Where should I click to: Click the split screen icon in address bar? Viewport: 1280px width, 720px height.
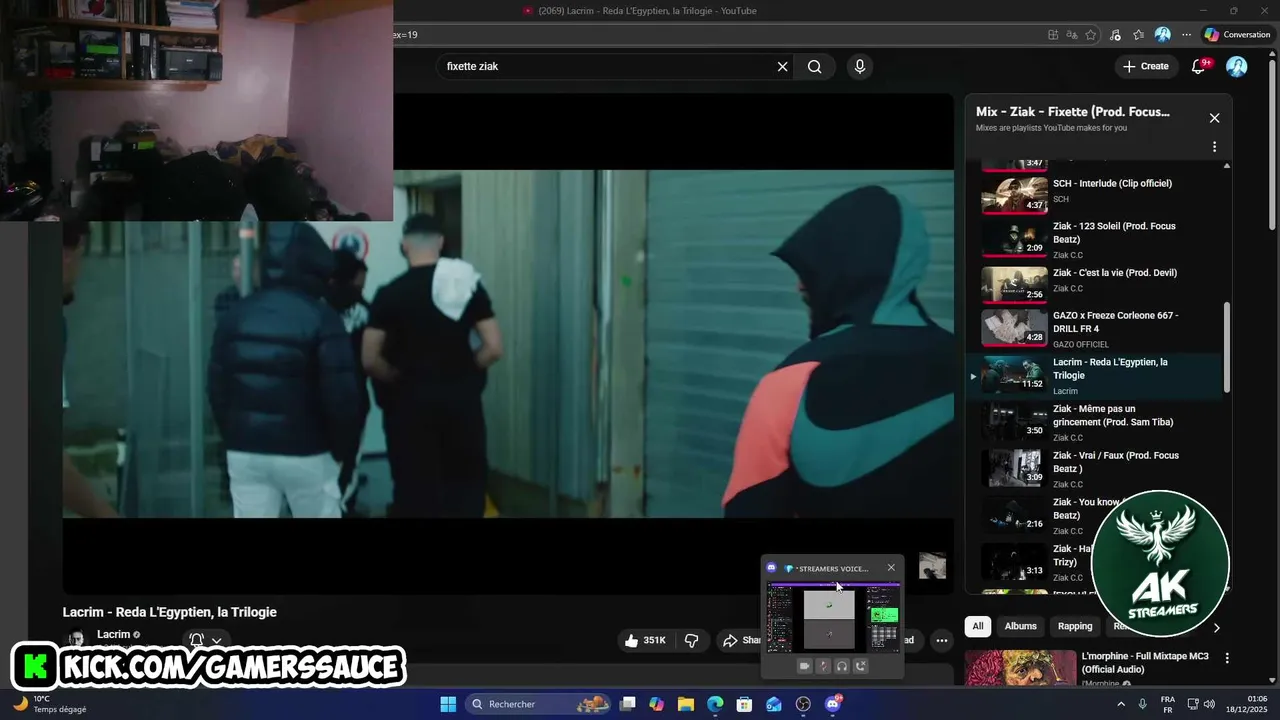tap(1053, 35)
